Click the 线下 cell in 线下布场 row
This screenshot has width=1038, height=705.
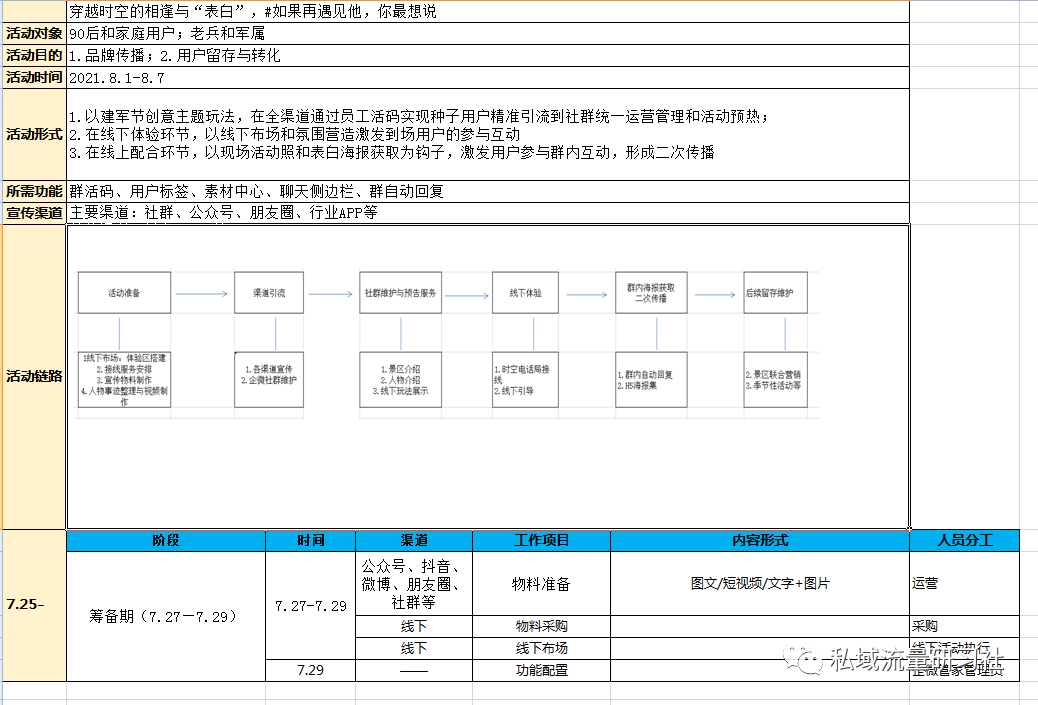click(x=414, y=648)
